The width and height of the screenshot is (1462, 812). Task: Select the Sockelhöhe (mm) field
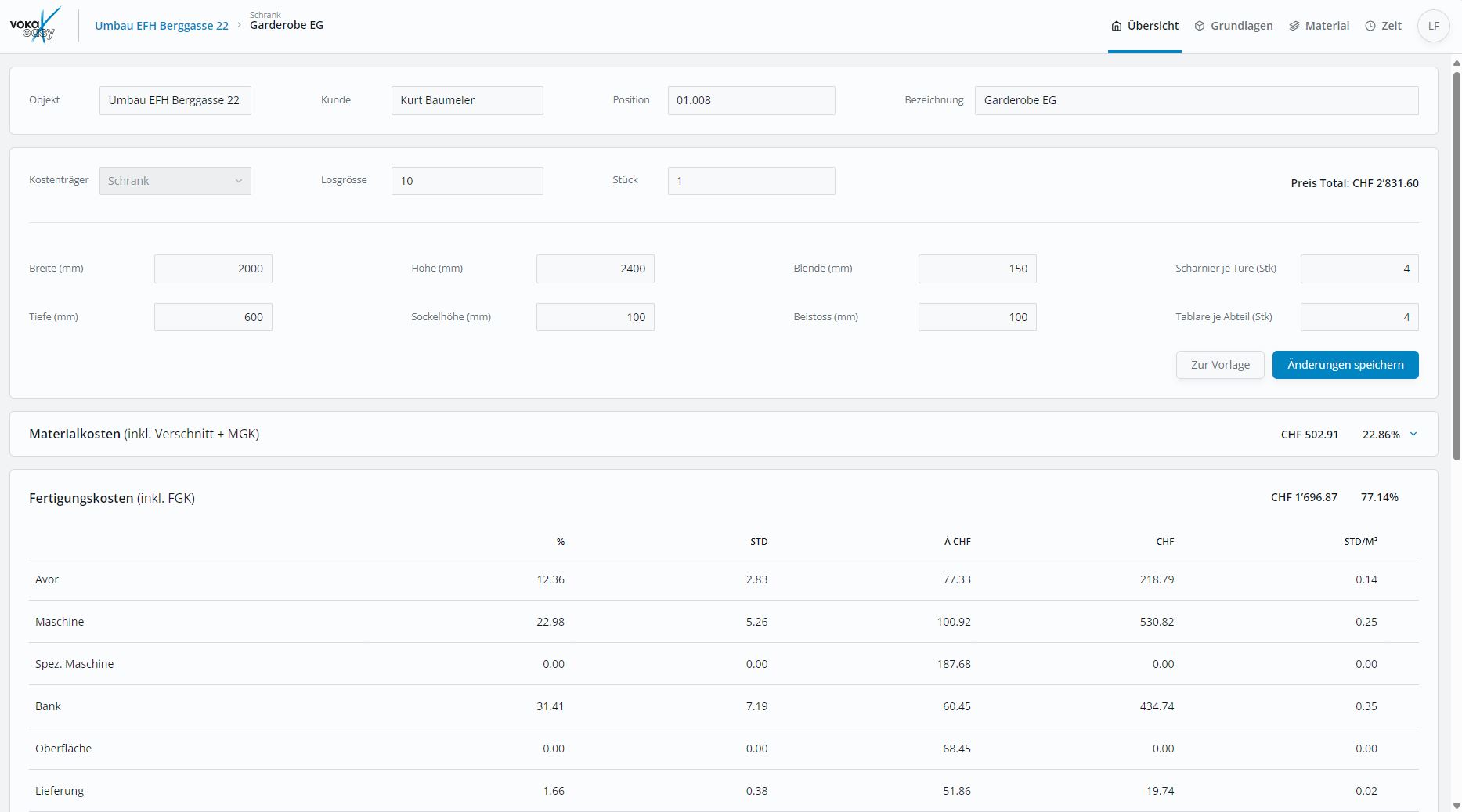point(594,317)
